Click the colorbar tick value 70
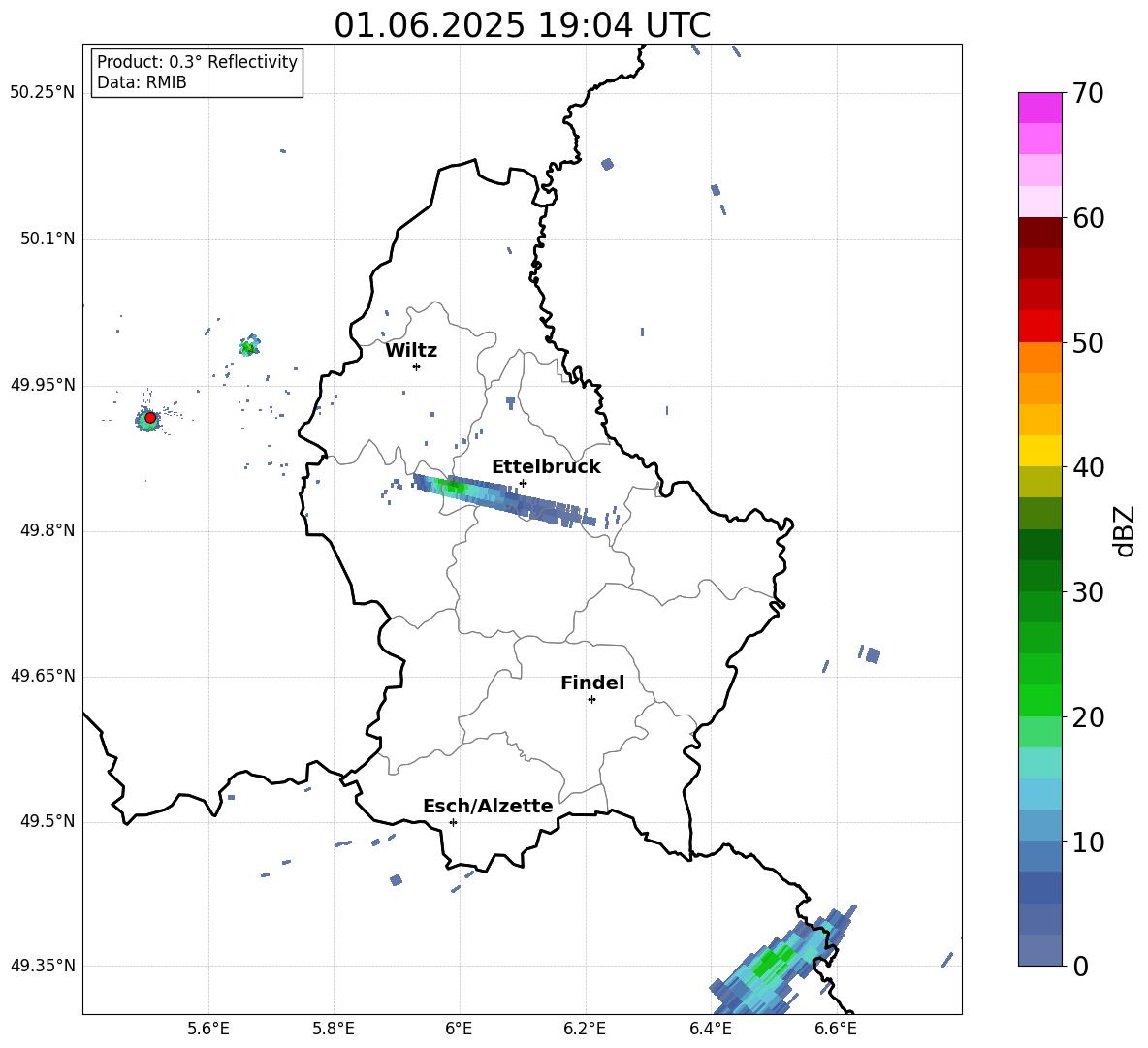 1088,94
